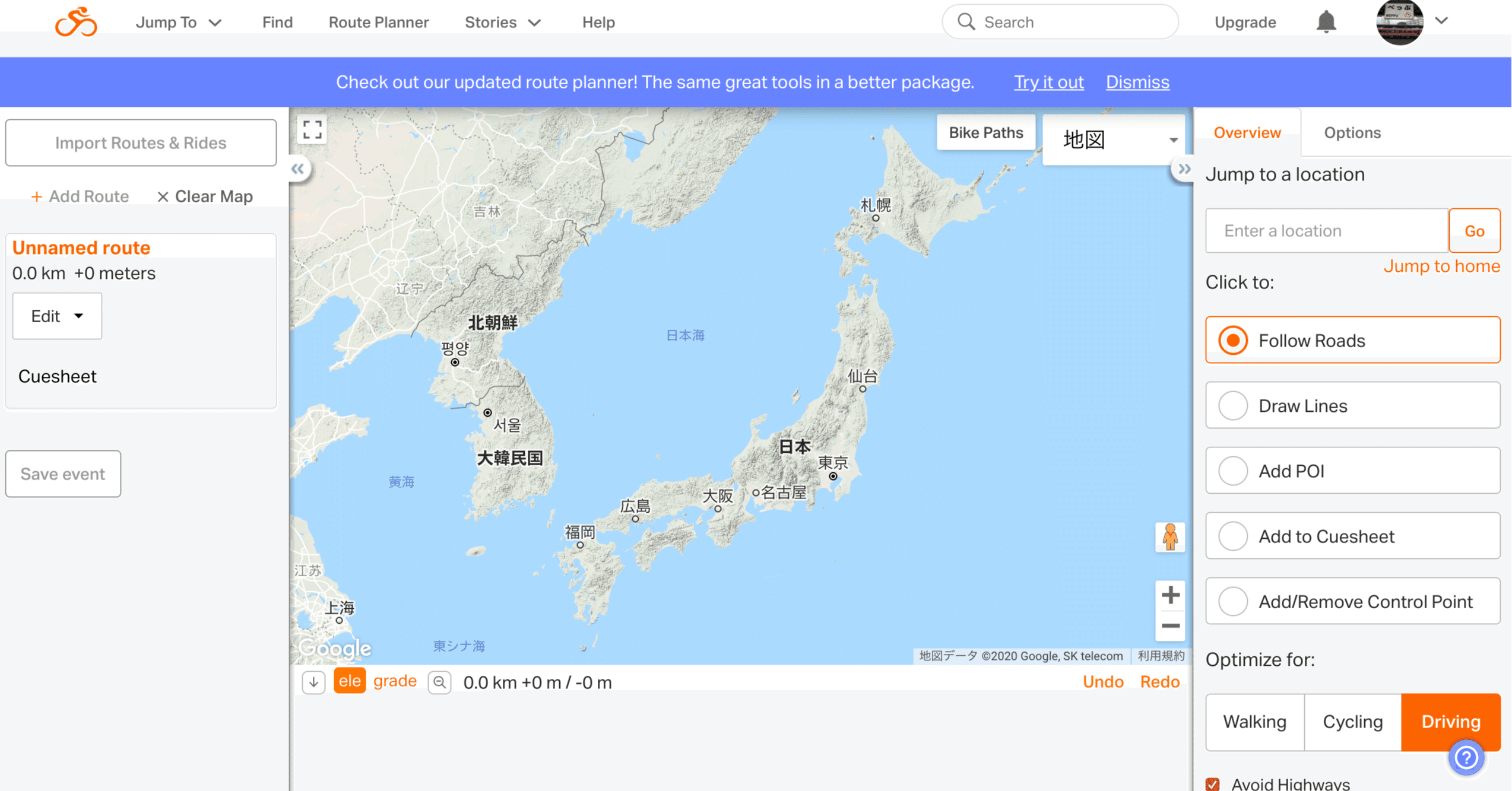Select the Follow Roads option
This screenshot has width=1512, height=791.
pyautogui.click(x=1352, y=340)
